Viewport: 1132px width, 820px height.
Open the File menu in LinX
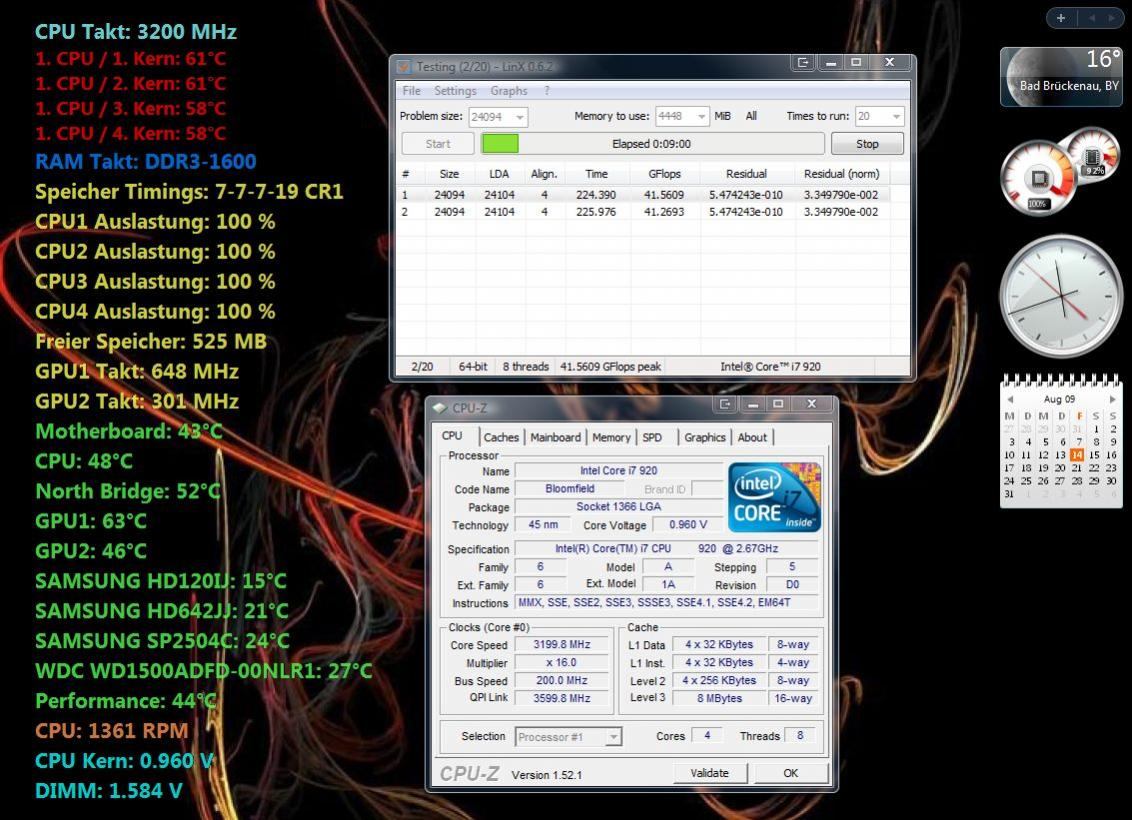tap(412, 91)
